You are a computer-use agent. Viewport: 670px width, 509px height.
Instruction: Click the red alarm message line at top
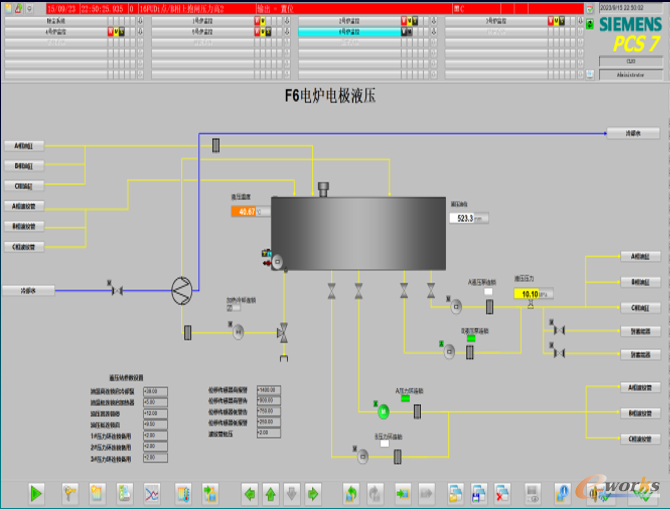(x=314, y=9)
